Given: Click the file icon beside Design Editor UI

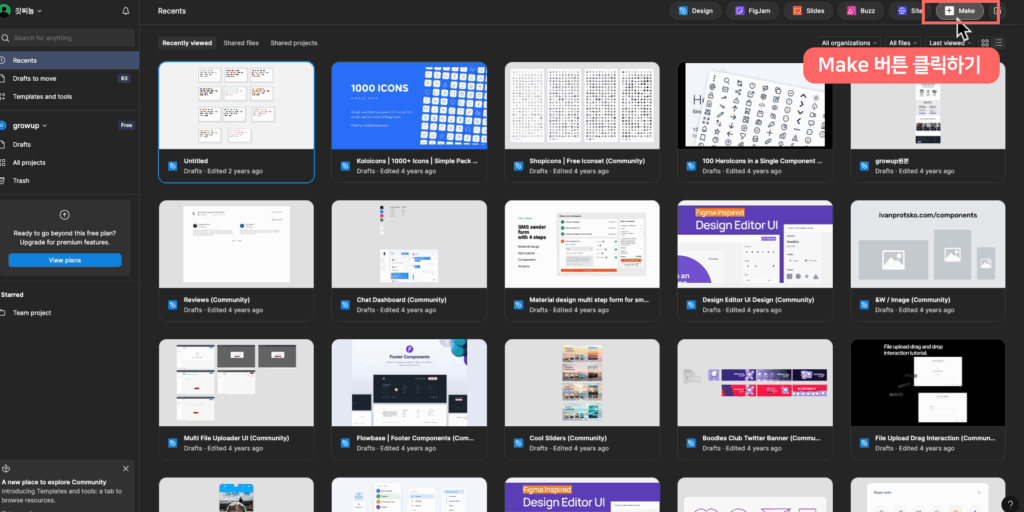Looking at the screenshot, I should pyautogui.click(x=692, y=305).
